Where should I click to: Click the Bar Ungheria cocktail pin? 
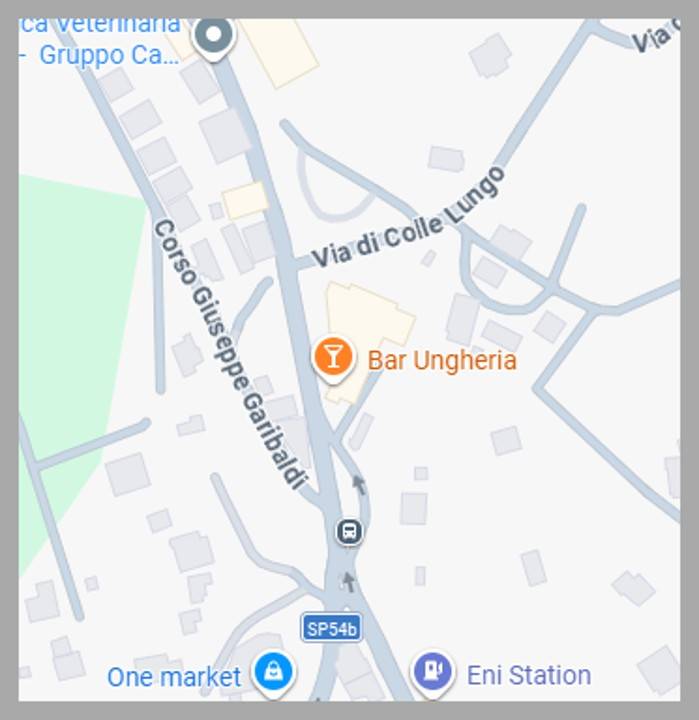tap(334, 359)
